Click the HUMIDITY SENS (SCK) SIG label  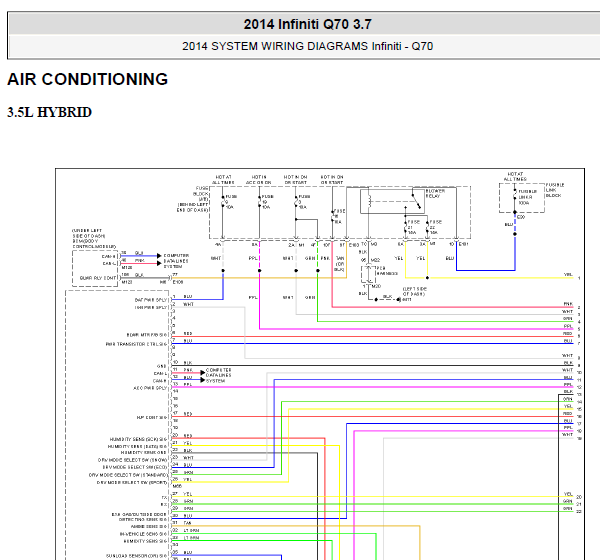click(x=139, y=439)
